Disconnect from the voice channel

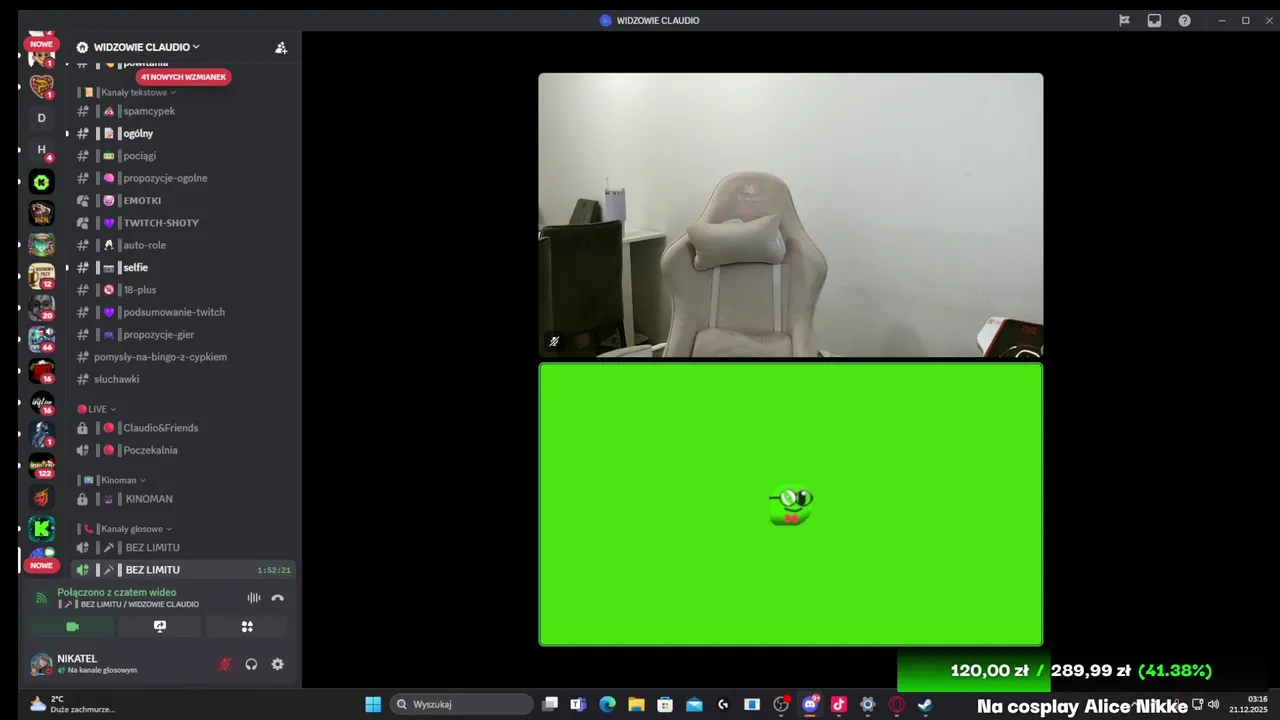pos(278,598)
